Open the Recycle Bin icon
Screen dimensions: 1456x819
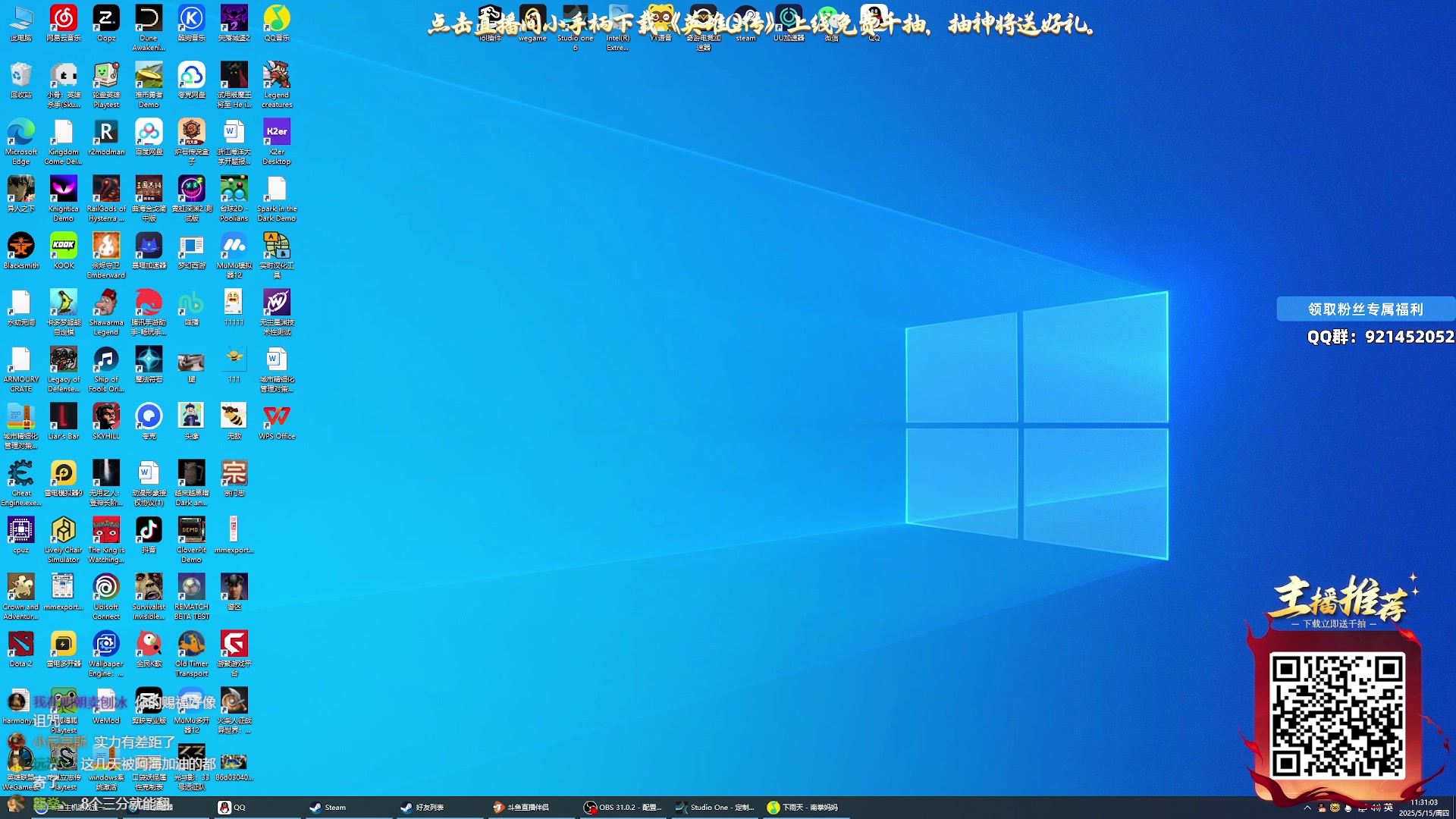21,80
